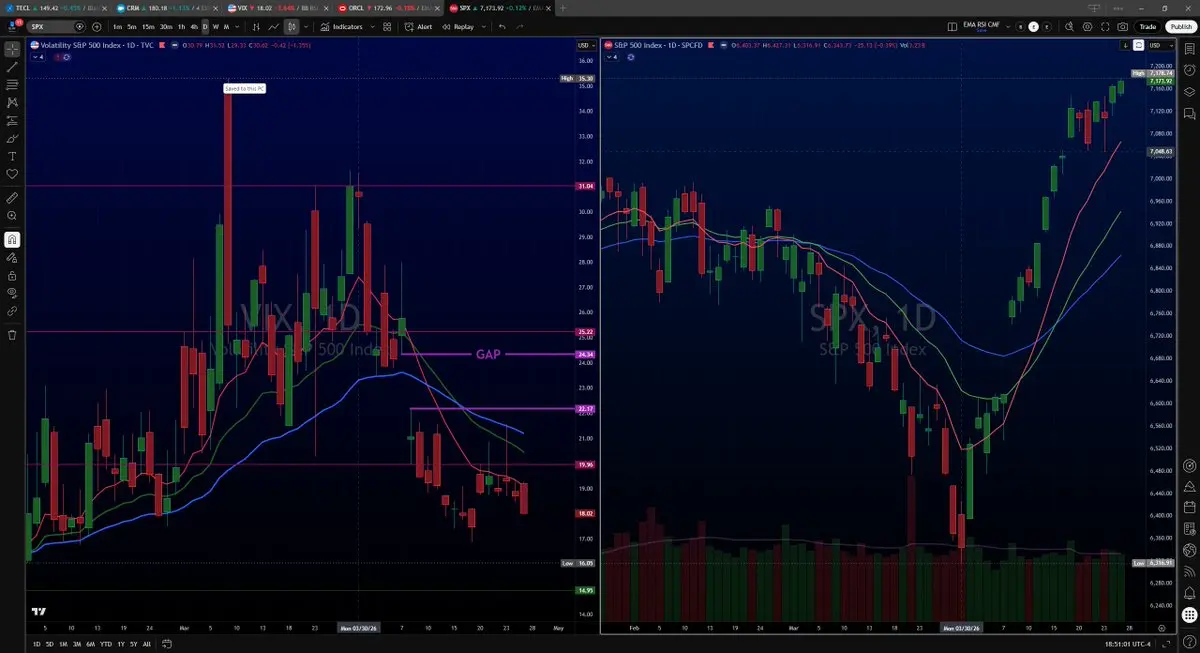The width and height of the screenshot is (1200, 653).
Task: Select the zoom-in magnifier tool
Action: tap(12, 215)
